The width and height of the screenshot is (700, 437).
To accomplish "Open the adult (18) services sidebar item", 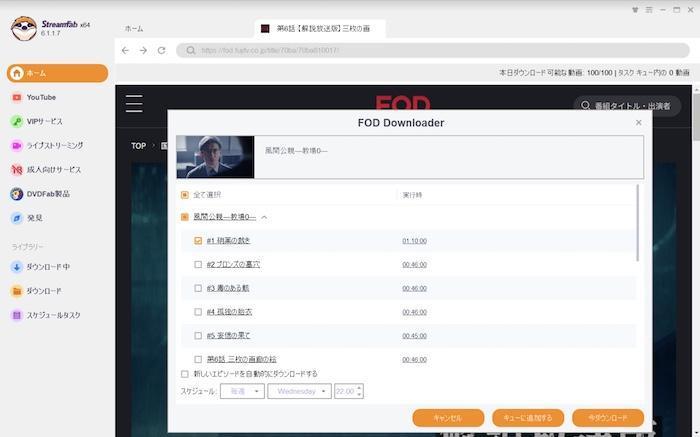I will [46, 170].
